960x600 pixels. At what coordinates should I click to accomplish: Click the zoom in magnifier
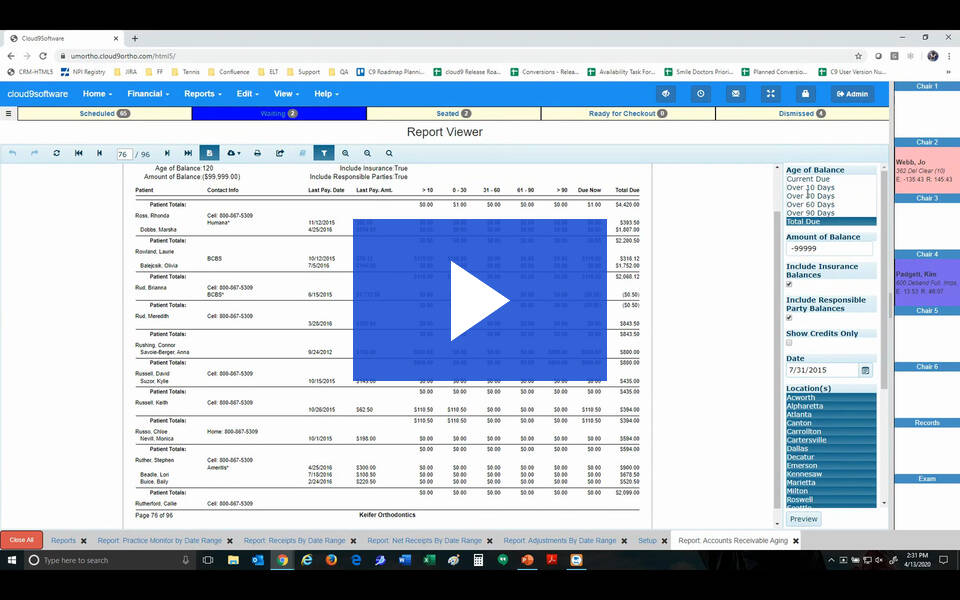(x=345, y=153)
